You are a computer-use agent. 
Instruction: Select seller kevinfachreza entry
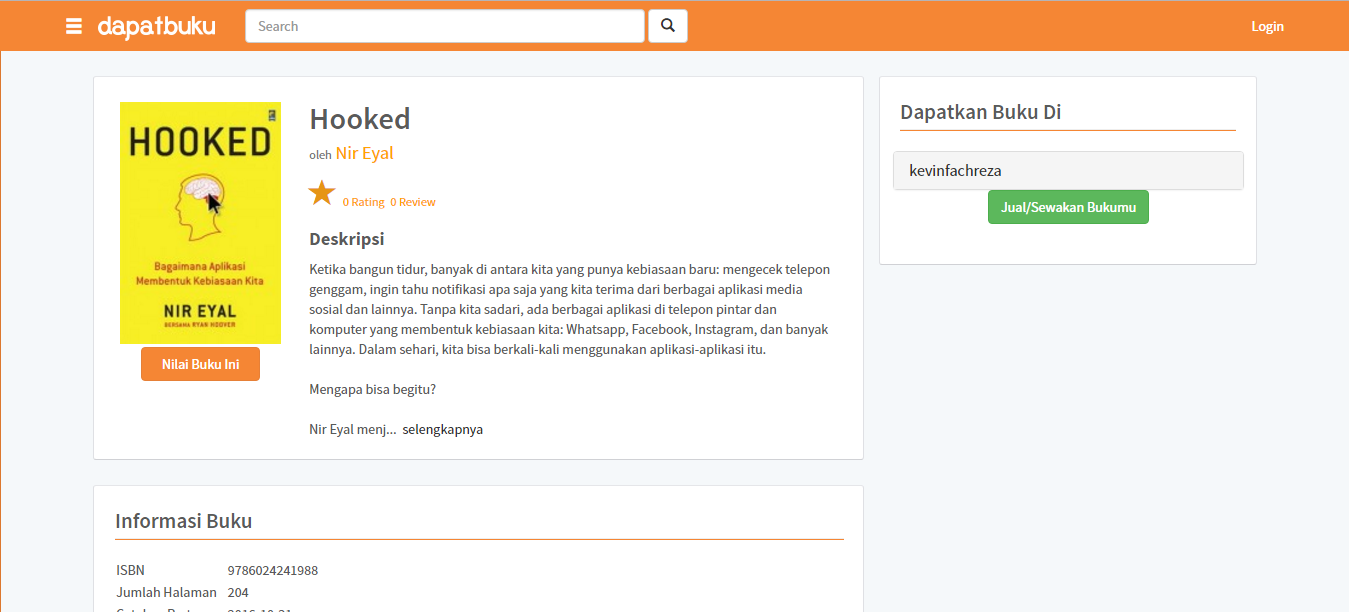click(x=1068, y=170)
